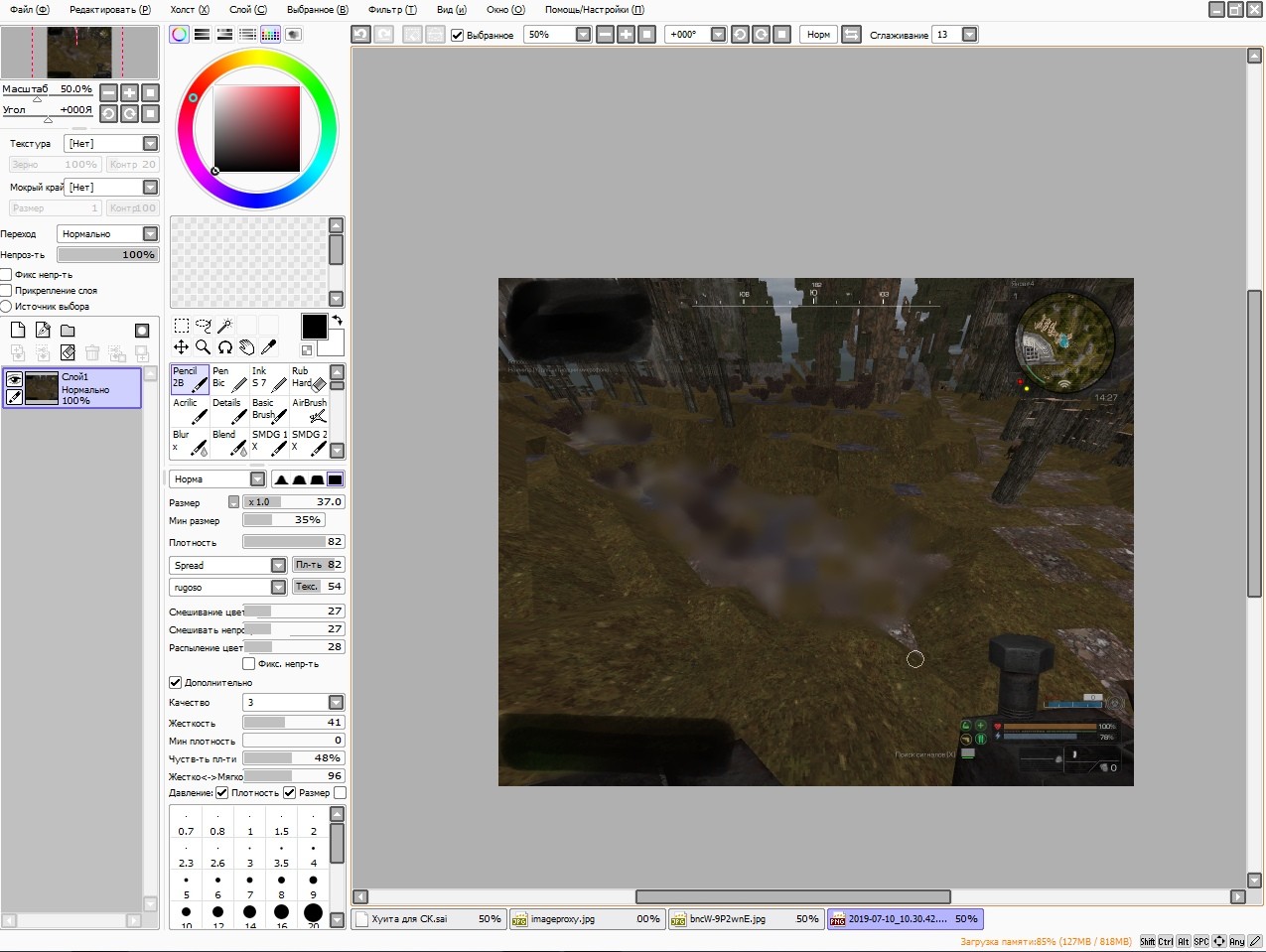This screenshot has width=1266, height=952.
Task: Enable brush Фикс. непр-ть checkbox
Action: [249, 664]
